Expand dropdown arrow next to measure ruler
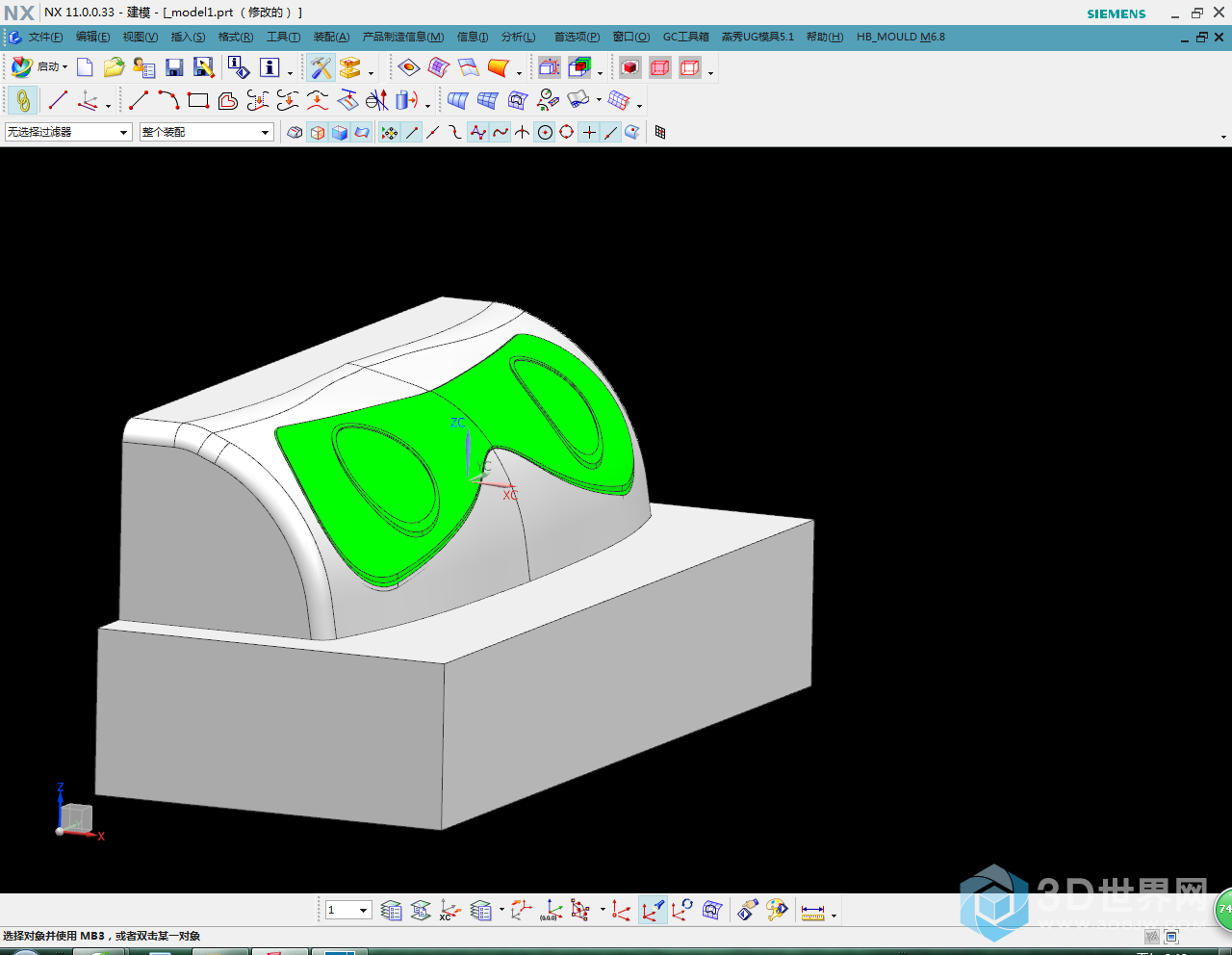 (834, 915)
